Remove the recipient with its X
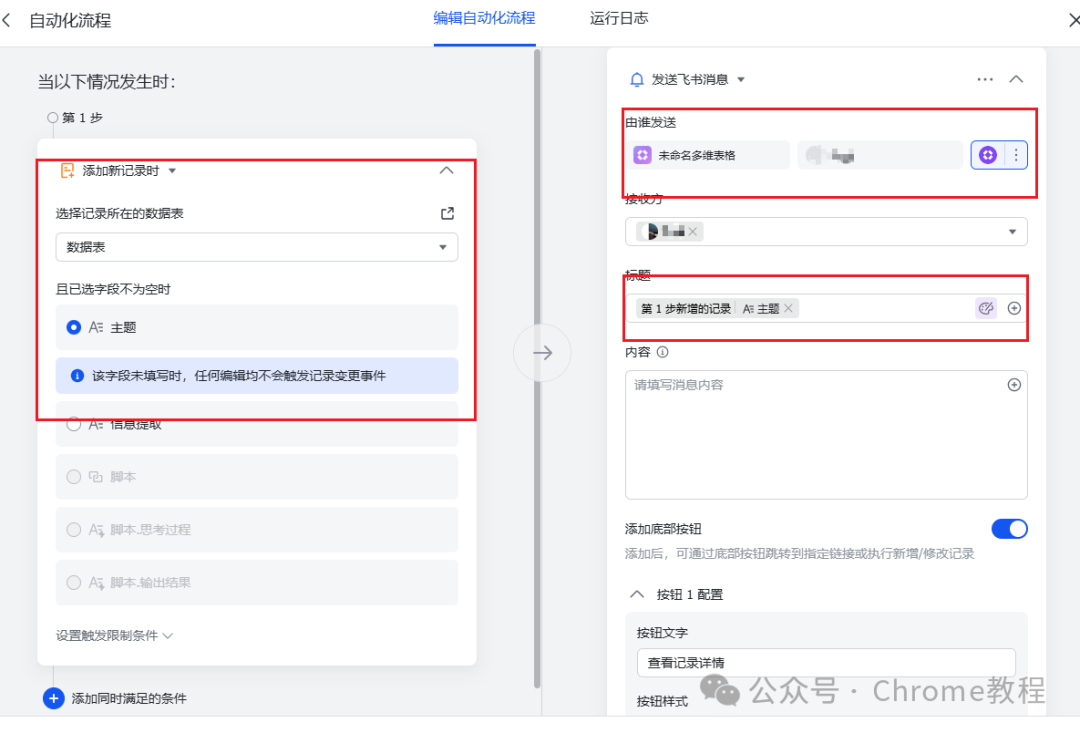Image resolution: width=1080 pixels, height=733 pixels. coord(693,231)
